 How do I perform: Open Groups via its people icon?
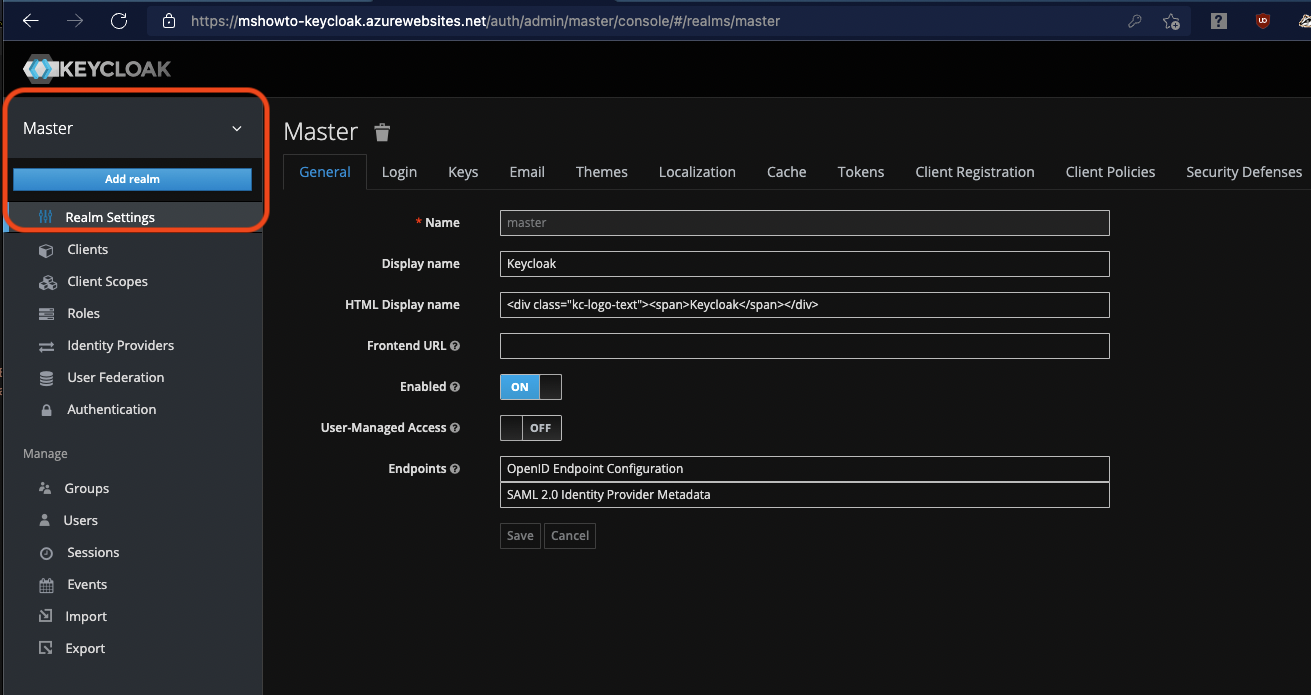click(45, 488)
